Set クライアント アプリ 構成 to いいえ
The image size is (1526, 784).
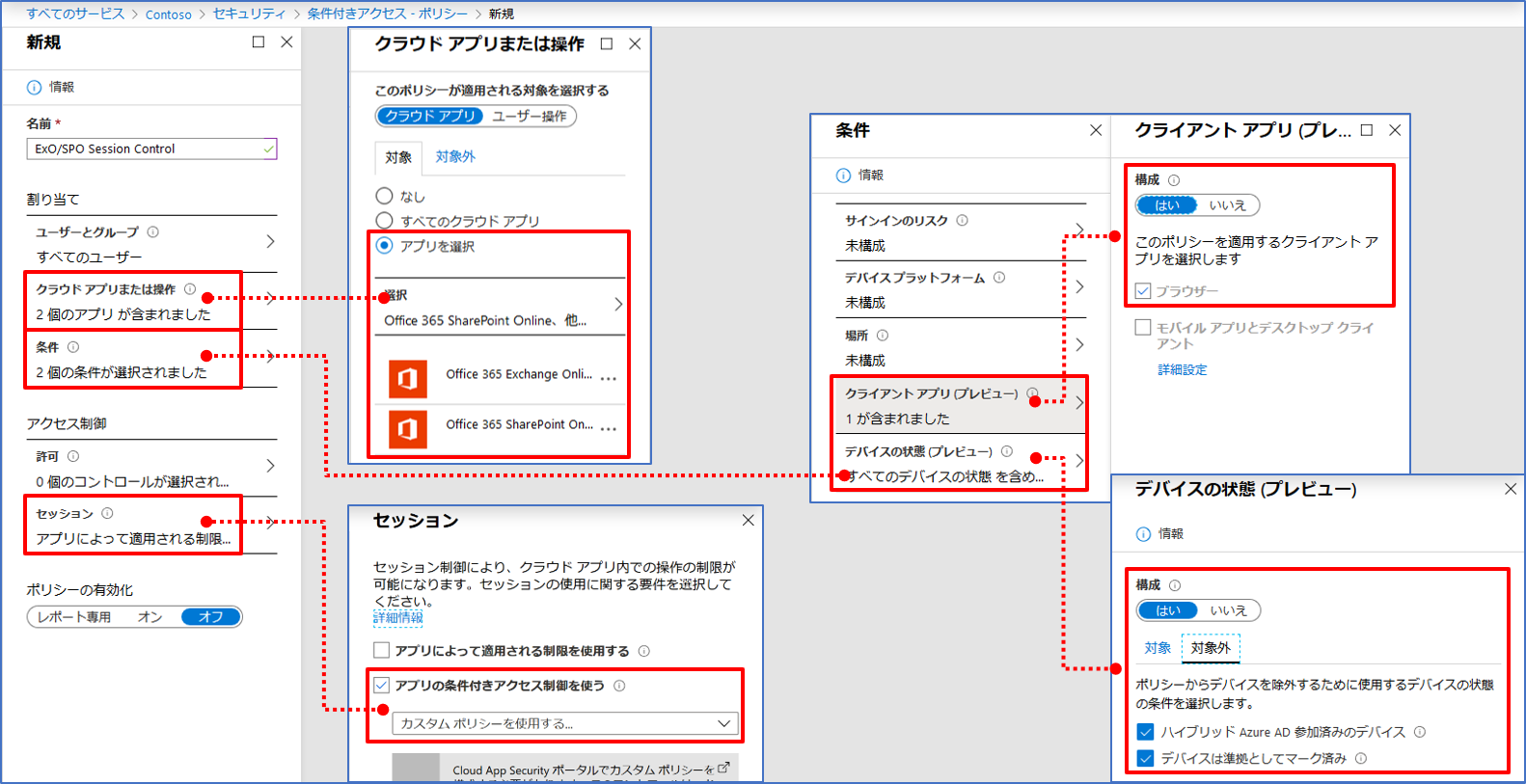[x=1227, y=205]
